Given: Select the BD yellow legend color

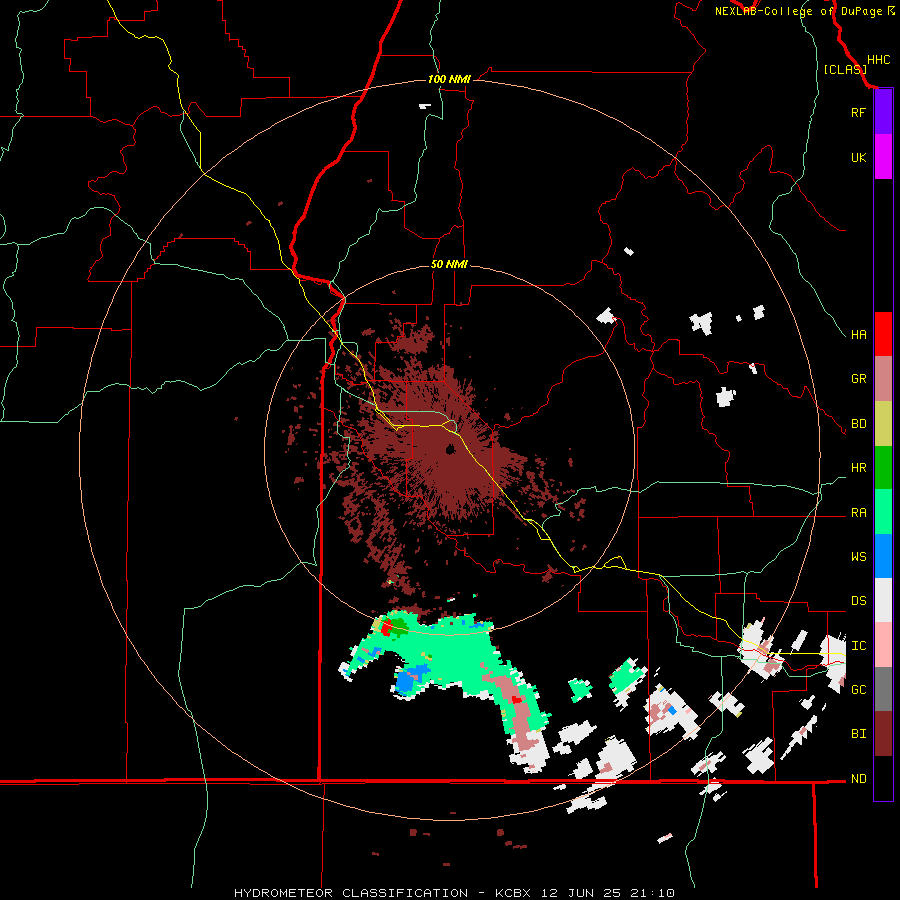Looking at the screenshot, I should tap(883, 424).
